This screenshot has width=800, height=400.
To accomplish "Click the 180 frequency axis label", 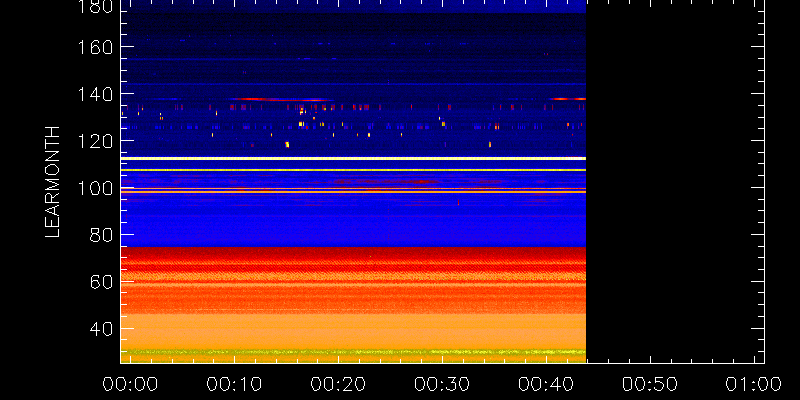I will [x=95, y=5].
